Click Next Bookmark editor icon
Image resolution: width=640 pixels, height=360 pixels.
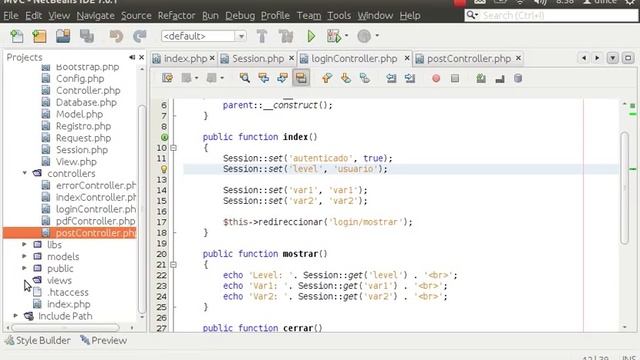tap(346, 78)
